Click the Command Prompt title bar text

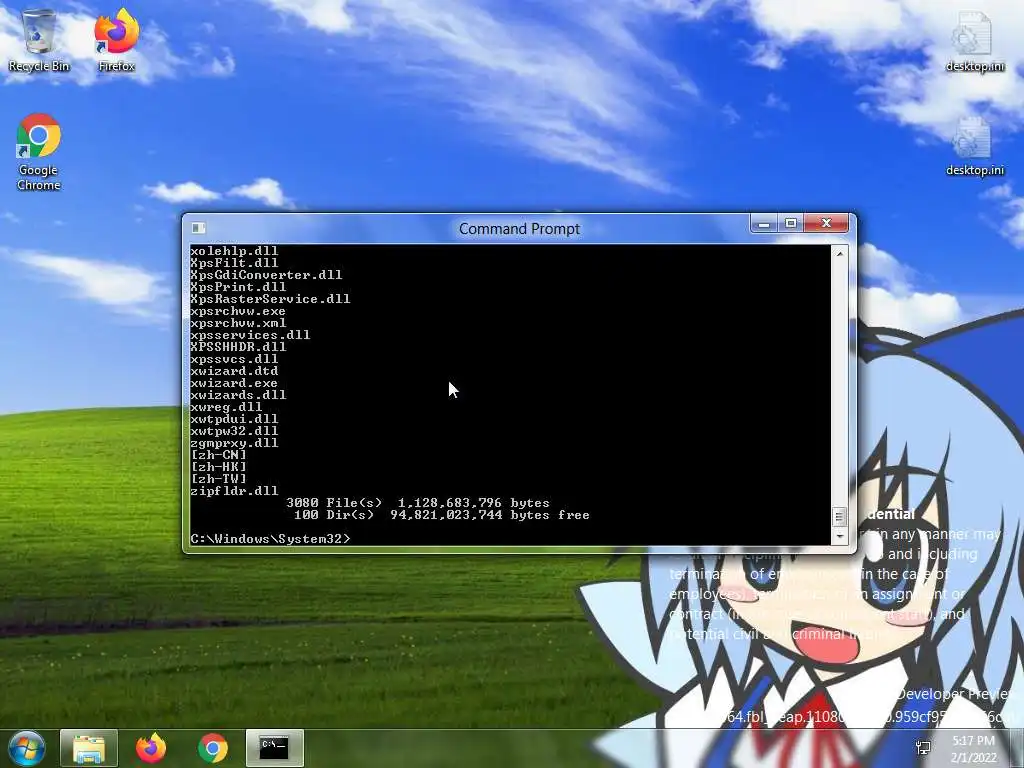(519, 229)
